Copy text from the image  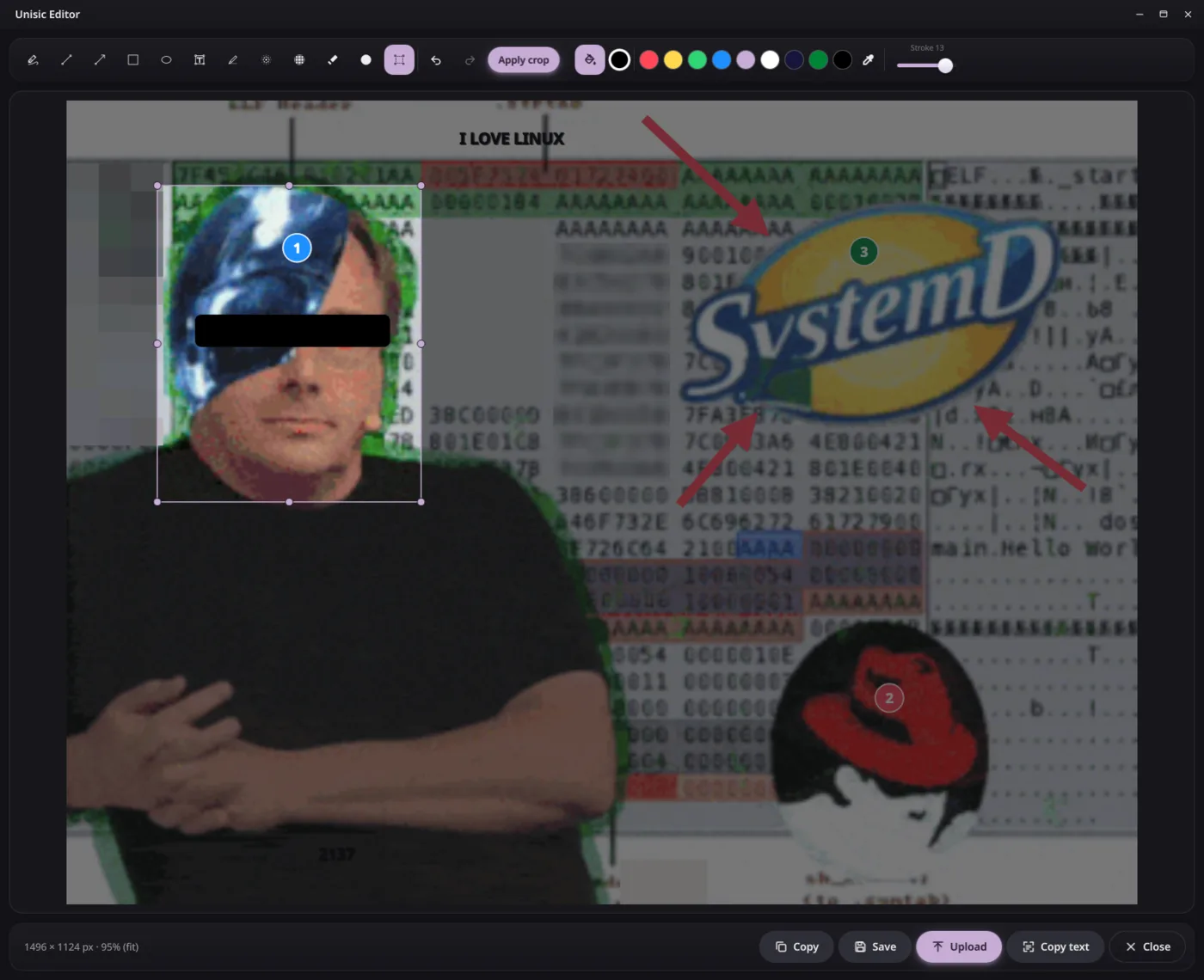(1055, 946)
